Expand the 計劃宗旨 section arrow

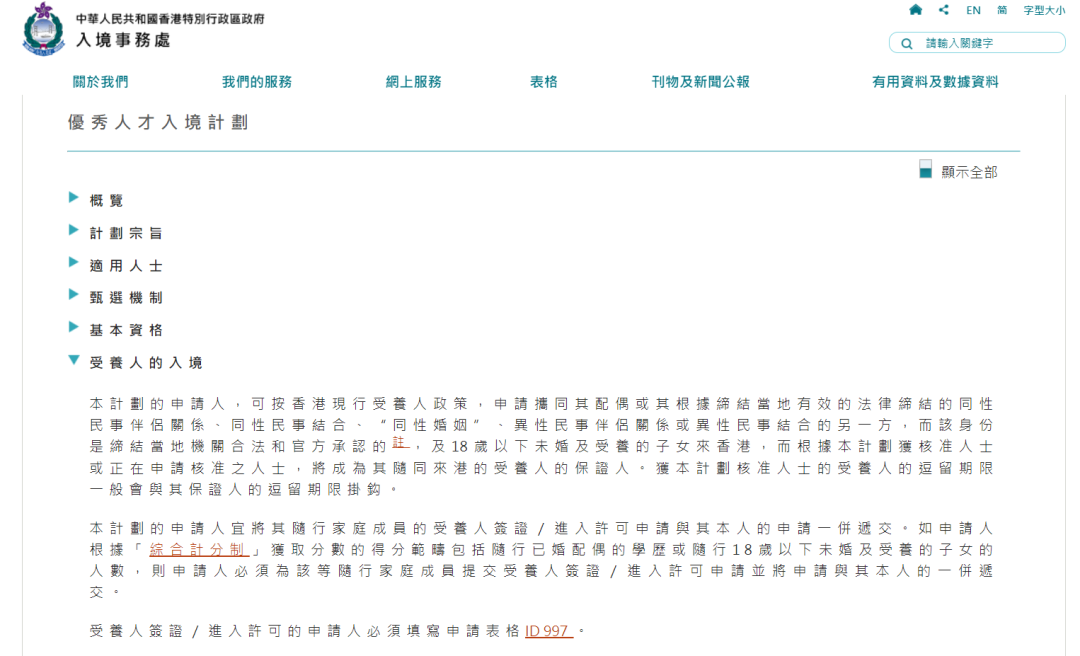(74, 230)
